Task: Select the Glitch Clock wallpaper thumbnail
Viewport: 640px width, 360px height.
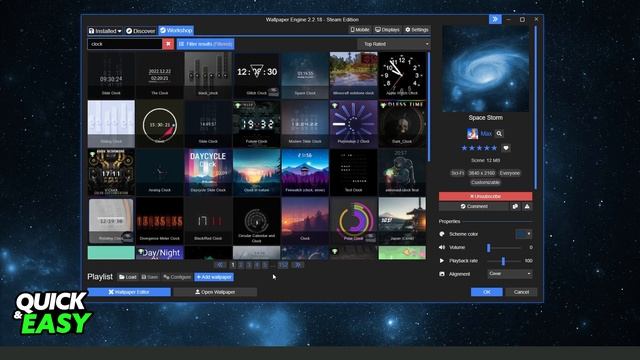Action: coord(256,75)
